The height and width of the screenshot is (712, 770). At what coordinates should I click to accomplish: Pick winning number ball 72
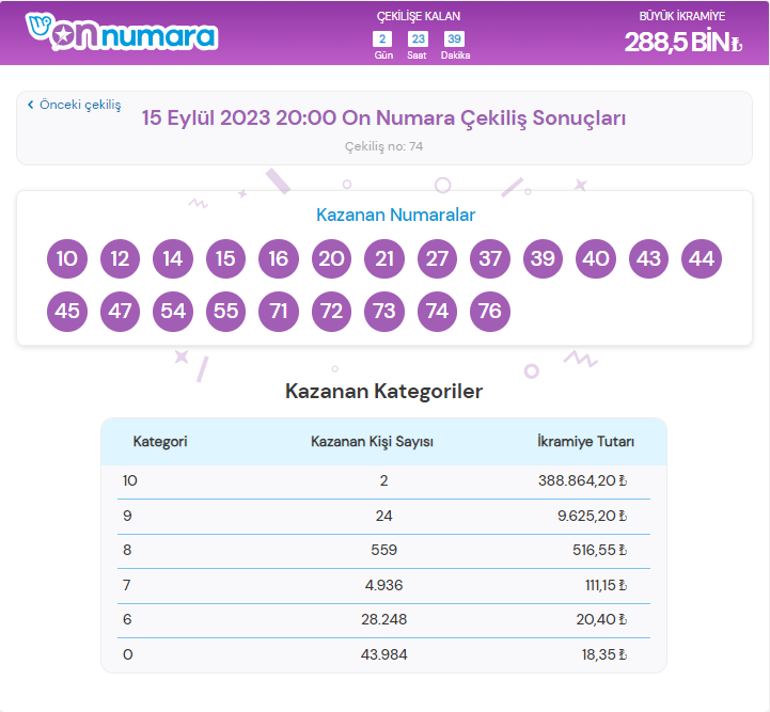[x=331, y=311]
